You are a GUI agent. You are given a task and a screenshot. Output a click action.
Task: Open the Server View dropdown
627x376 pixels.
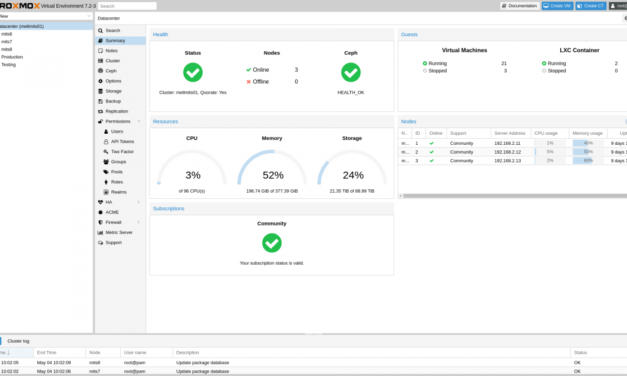(x=46, y=16)
